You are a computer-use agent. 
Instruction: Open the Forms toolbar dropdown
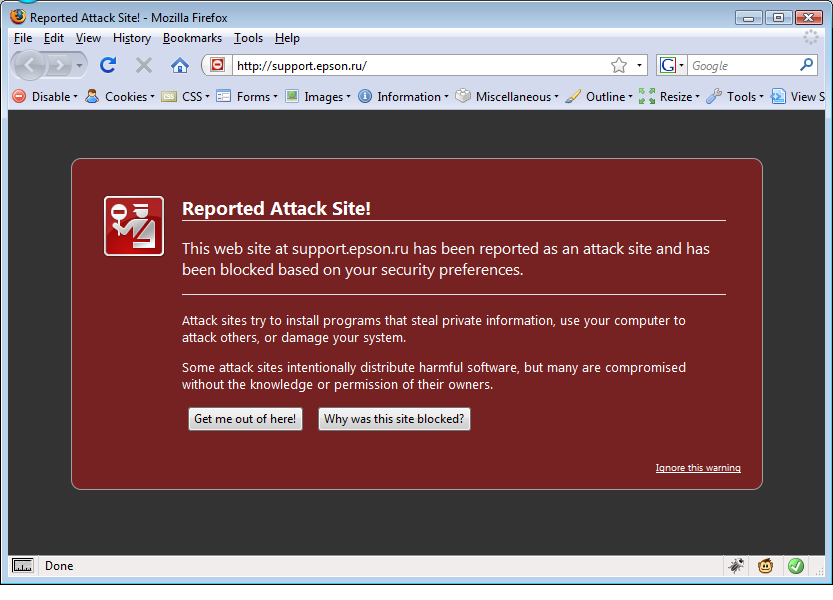[257, 97]
